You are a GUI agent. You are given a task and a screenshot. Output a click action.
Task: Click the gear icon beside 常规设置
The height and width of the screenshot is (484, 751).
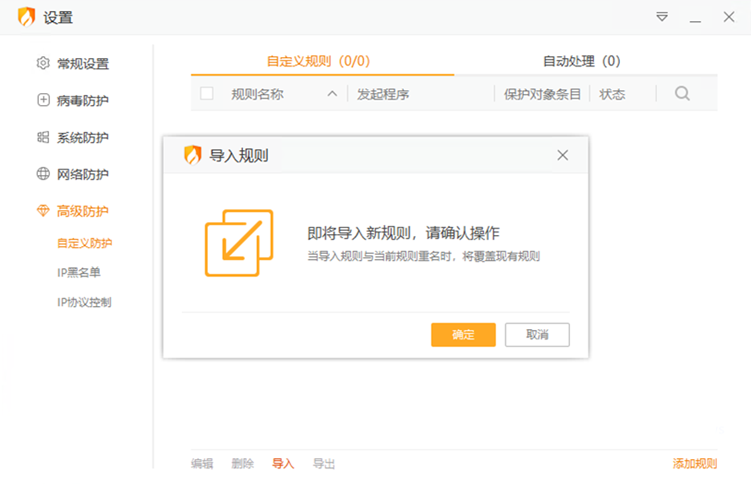[x=43, y=63]
